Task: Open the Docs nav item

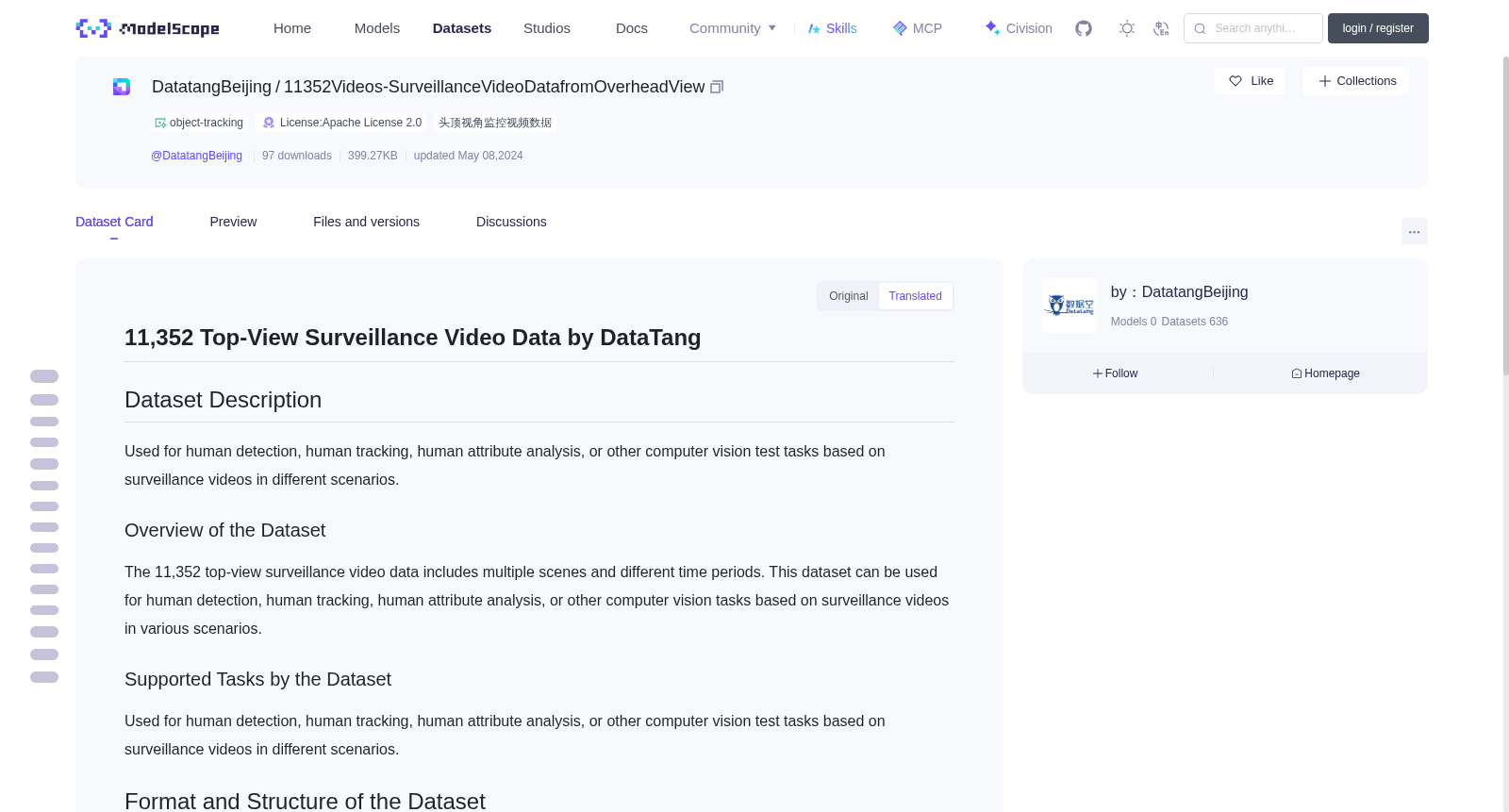Action: (x=632, y=28)
